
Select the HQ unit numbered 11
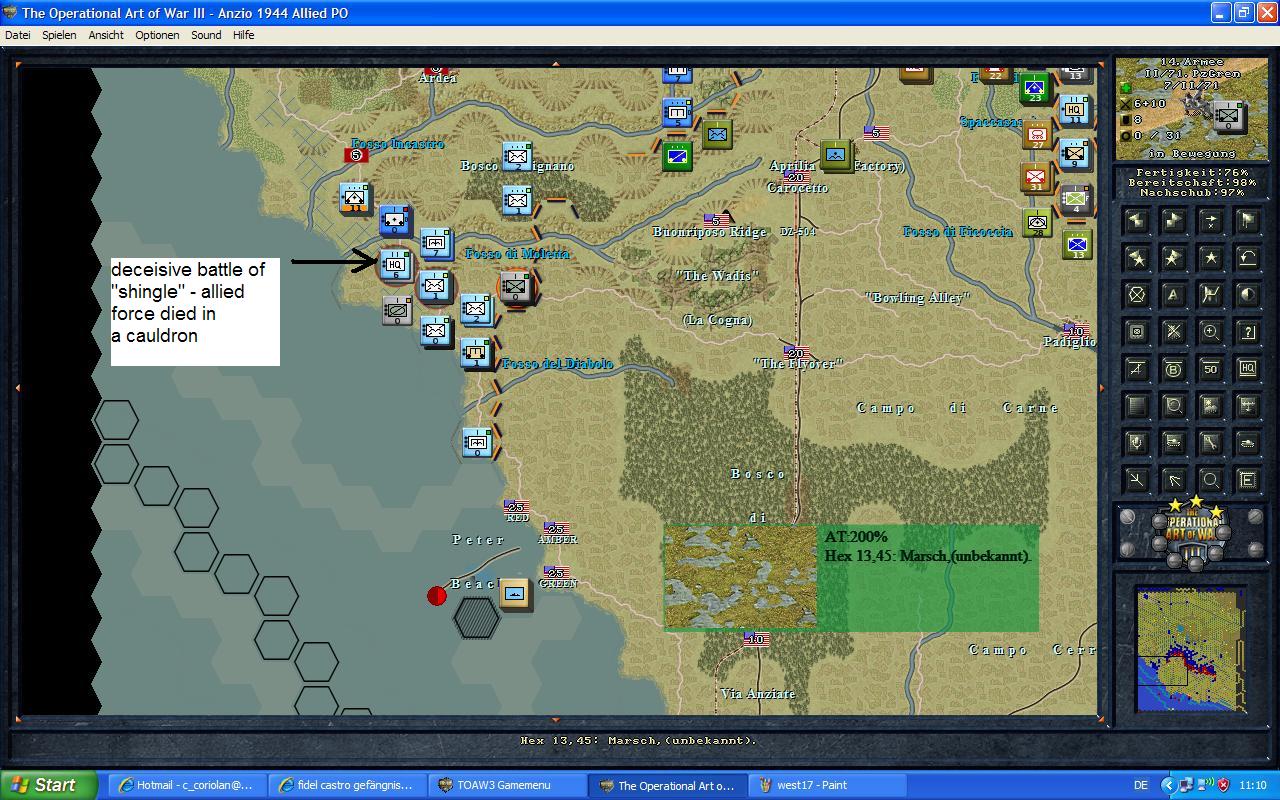pyautogui.click(x=1075, y=110)
